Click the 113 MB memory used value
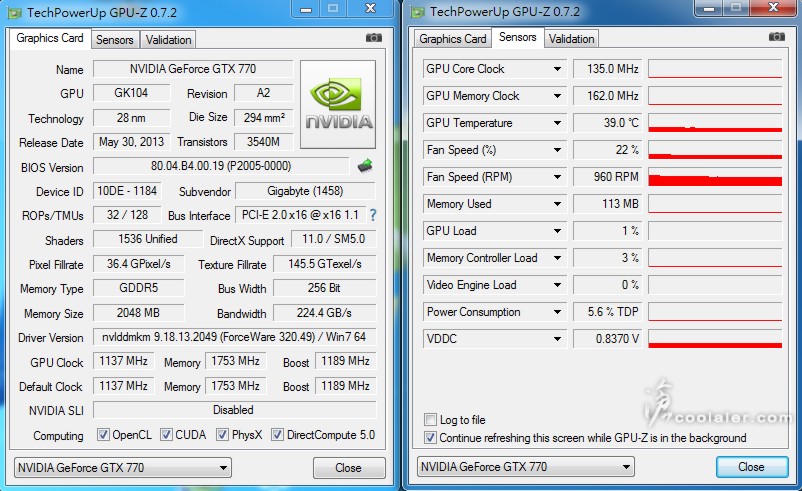The width and height of the screenshot is (802, 491). coord(608,204)
